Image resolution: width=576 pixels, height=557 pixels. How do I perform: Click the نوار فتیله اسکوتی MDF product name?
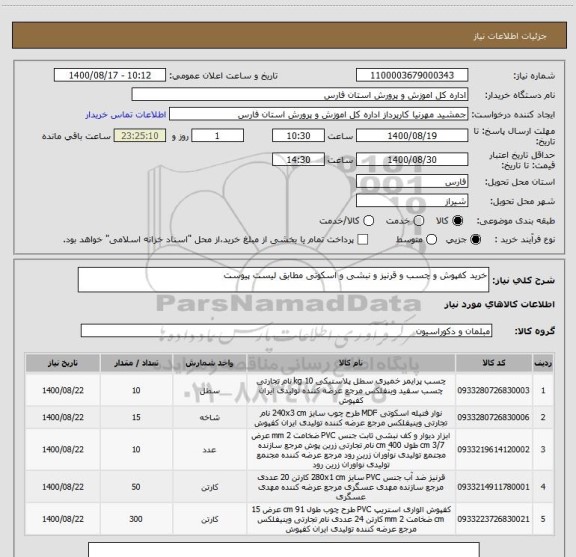[x=351, y=417]
